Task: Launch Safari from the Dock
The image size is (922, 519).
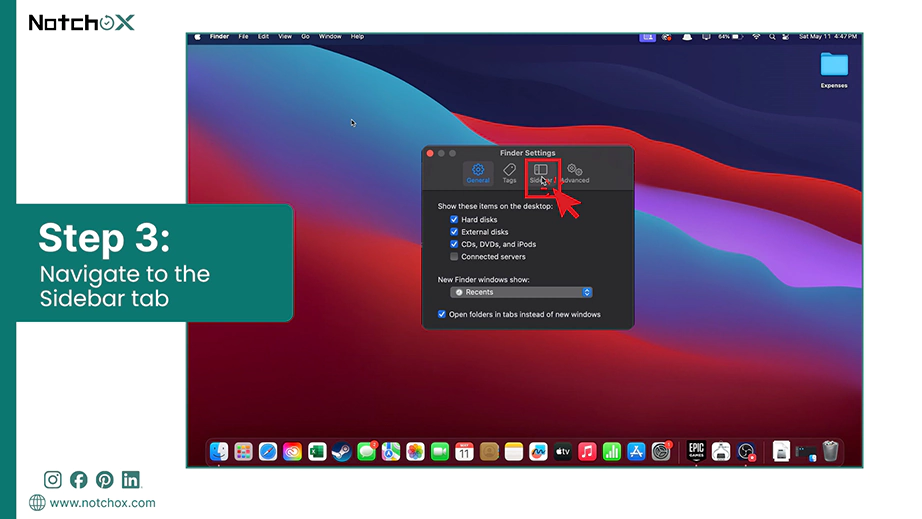Action: point(268,451)
